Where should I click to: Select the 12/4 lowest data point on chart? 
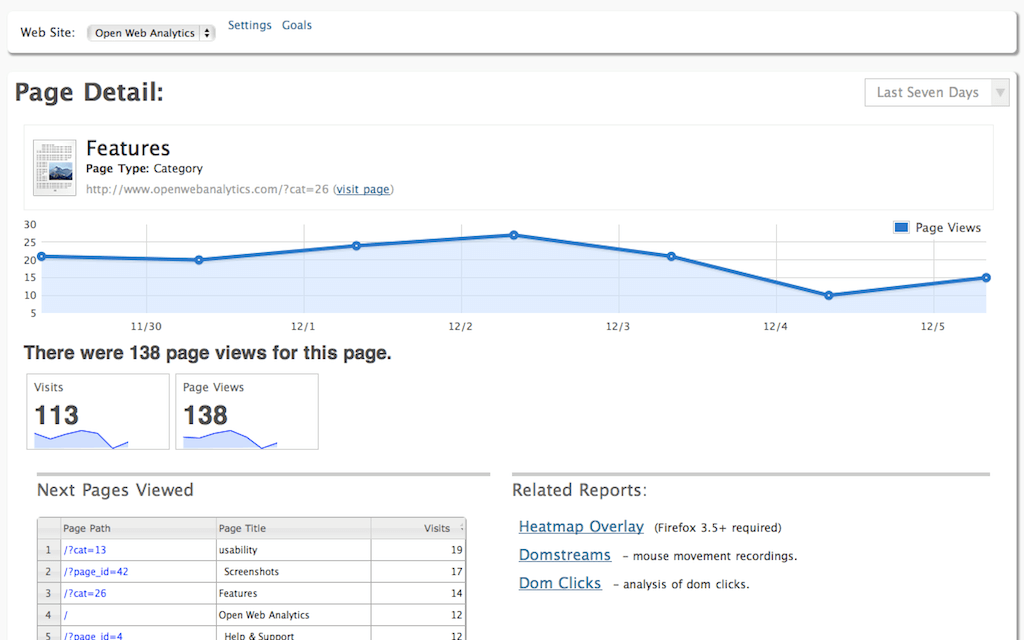tap(828, 295)
